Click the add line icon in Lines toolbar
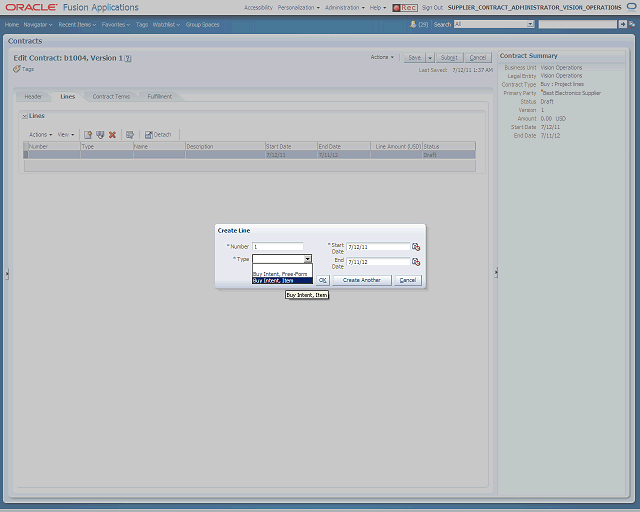 (88, 135)
